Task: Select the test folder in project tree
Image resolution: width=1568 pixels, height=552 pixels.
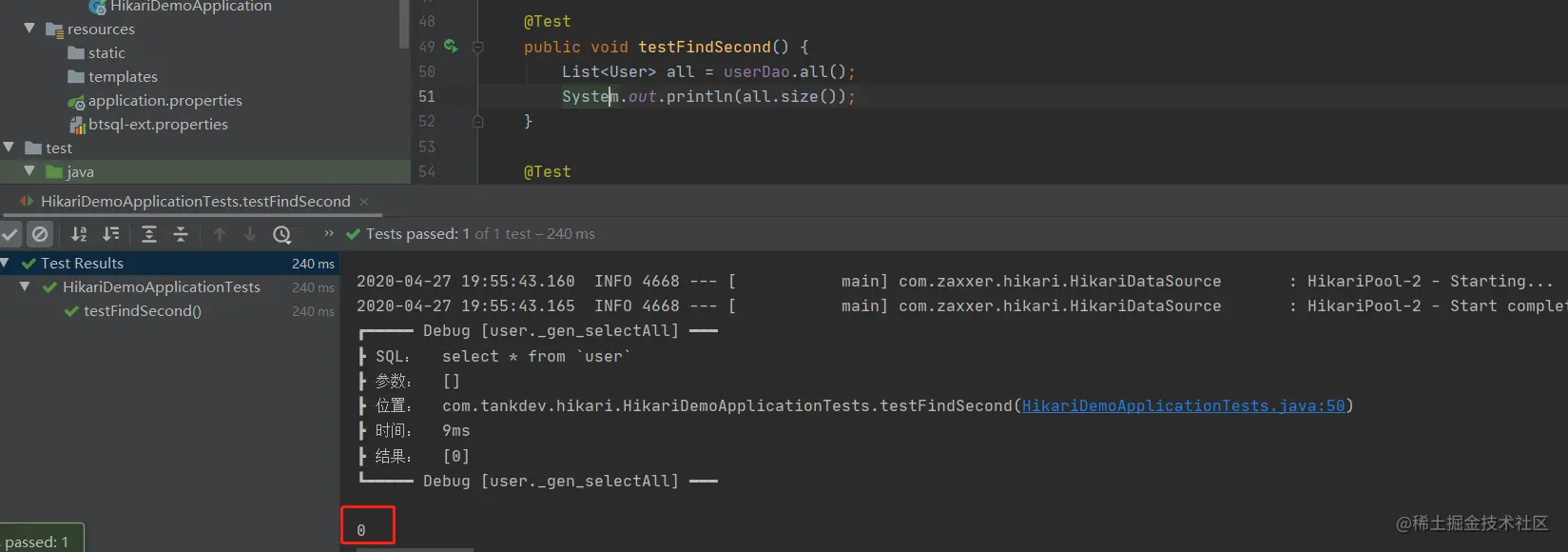Action: 59,148
